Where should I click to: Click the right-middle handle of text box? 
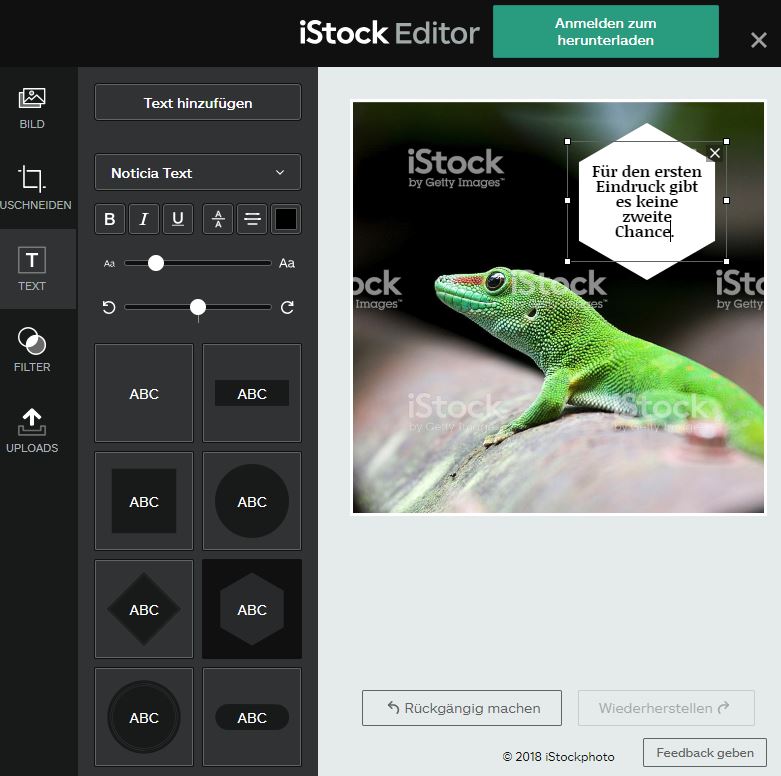pos(726,200)
